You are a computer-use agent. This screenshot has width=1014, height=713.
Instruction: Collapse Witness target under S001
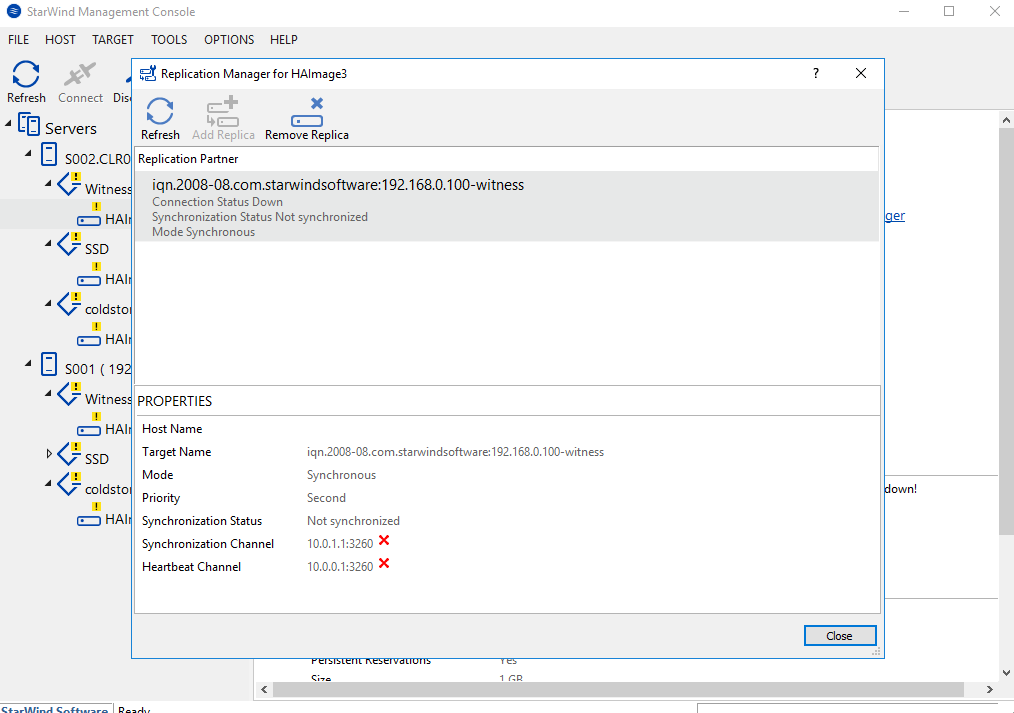(48, 393)
